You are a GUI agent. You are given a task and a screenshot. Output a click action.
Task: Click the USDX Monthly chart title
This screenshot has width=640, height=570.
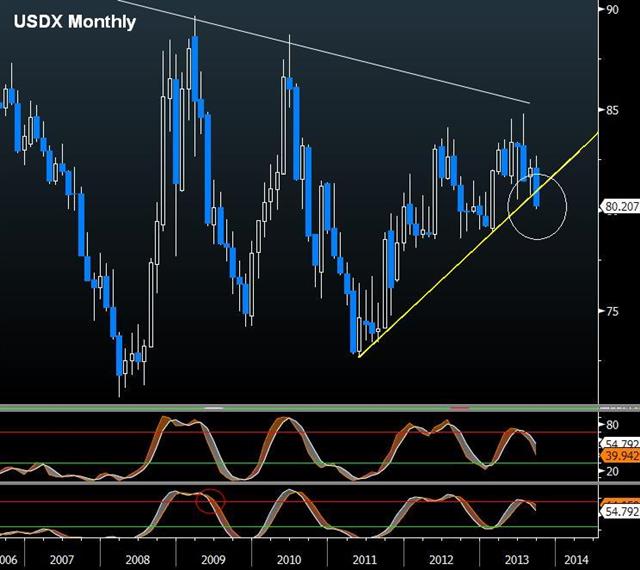(75, 22)
